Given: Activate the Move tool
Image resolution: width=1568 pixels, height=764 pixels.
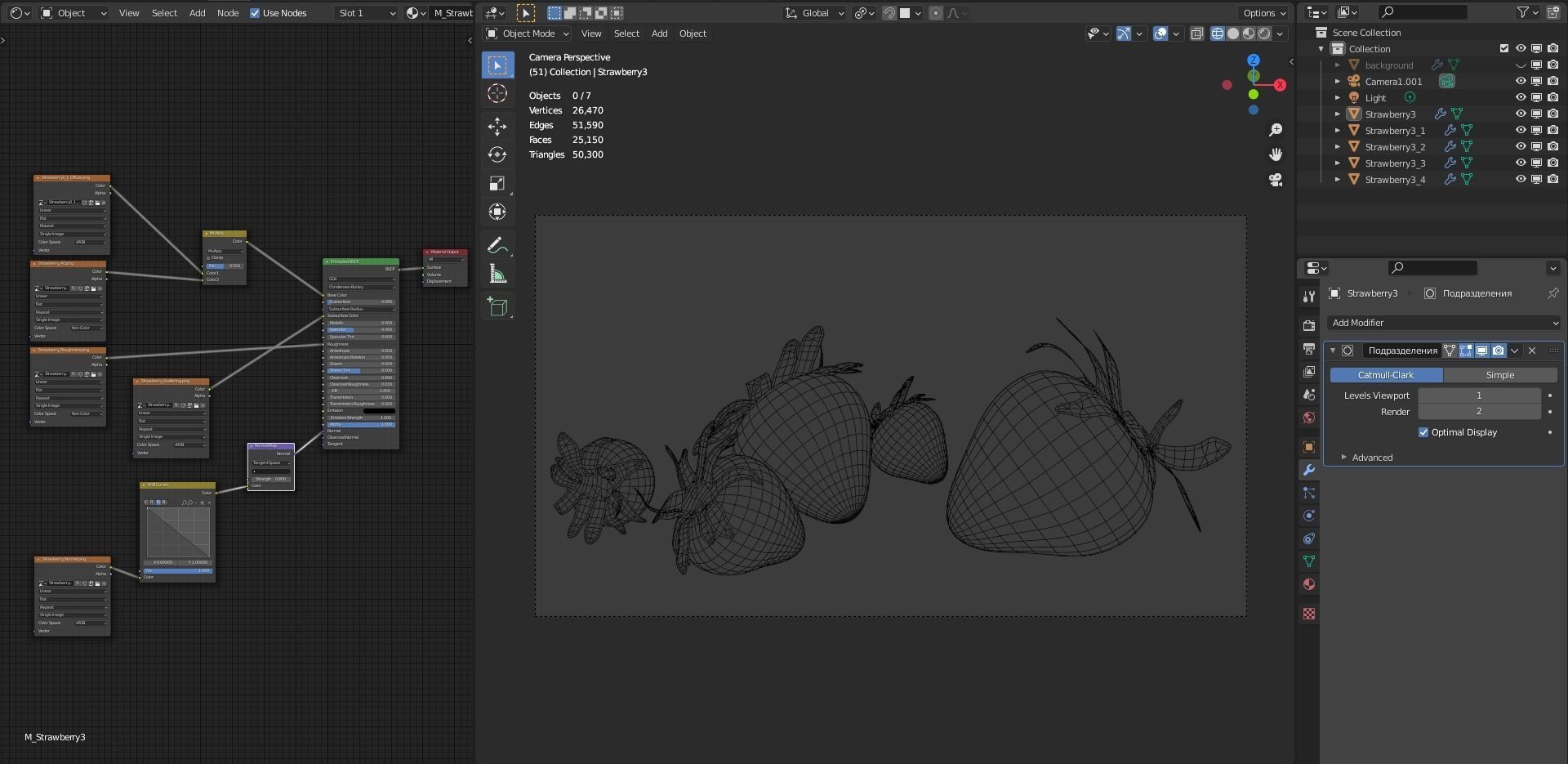Looking at the screenshot, I should pos(497,126).
